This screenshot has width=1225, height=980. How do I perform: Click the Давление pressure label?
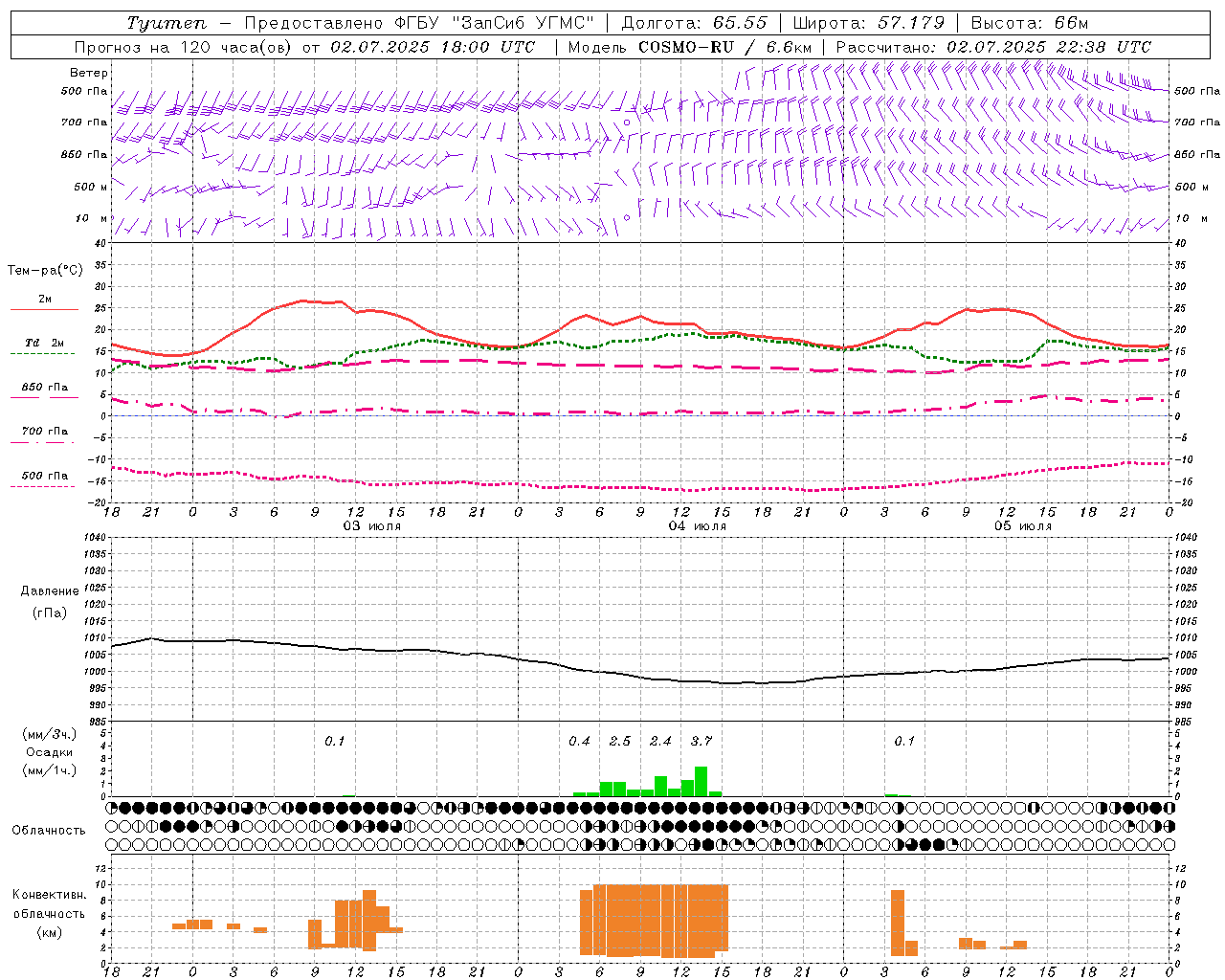click(x=50, y=591)
